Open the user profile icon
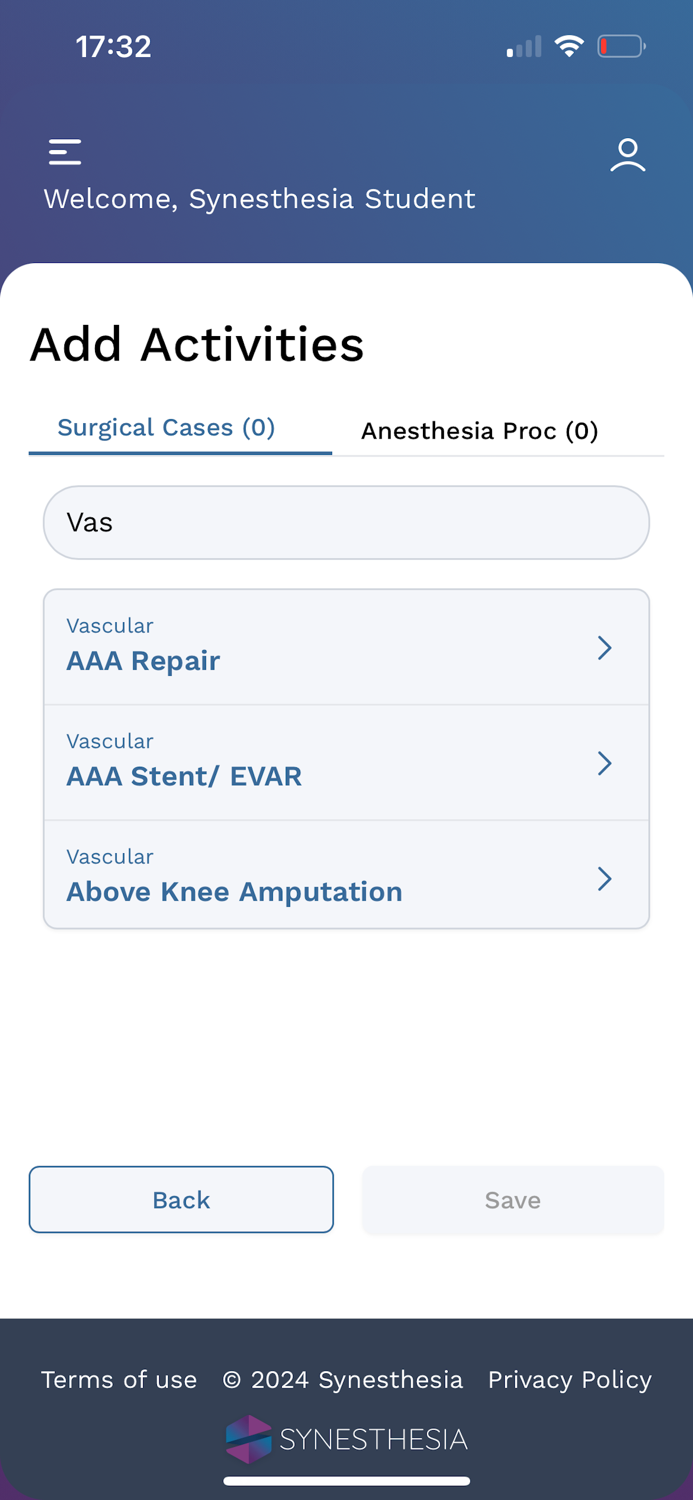 click(628, 154)
